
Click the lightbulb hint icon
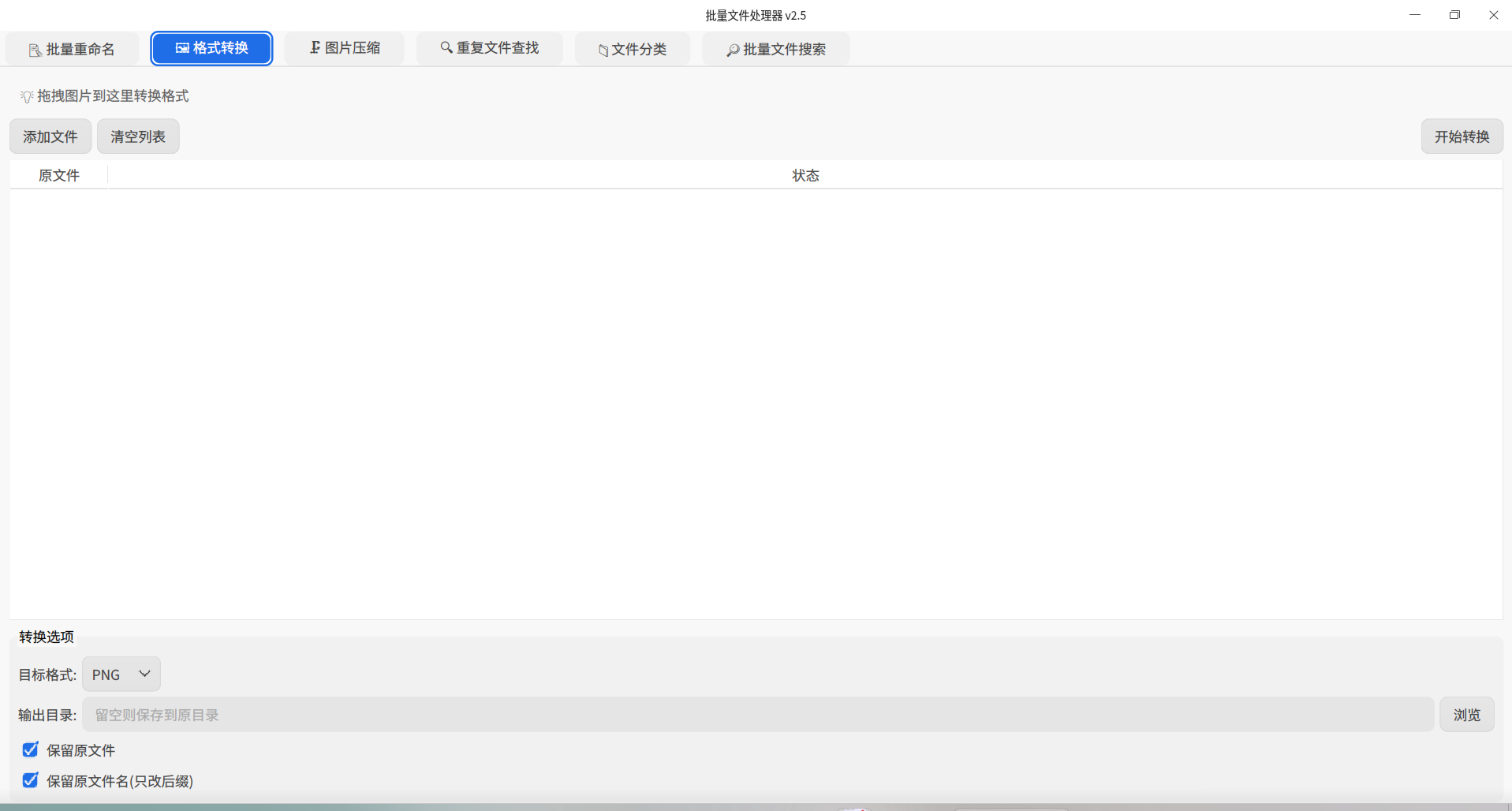click(27, 96)
